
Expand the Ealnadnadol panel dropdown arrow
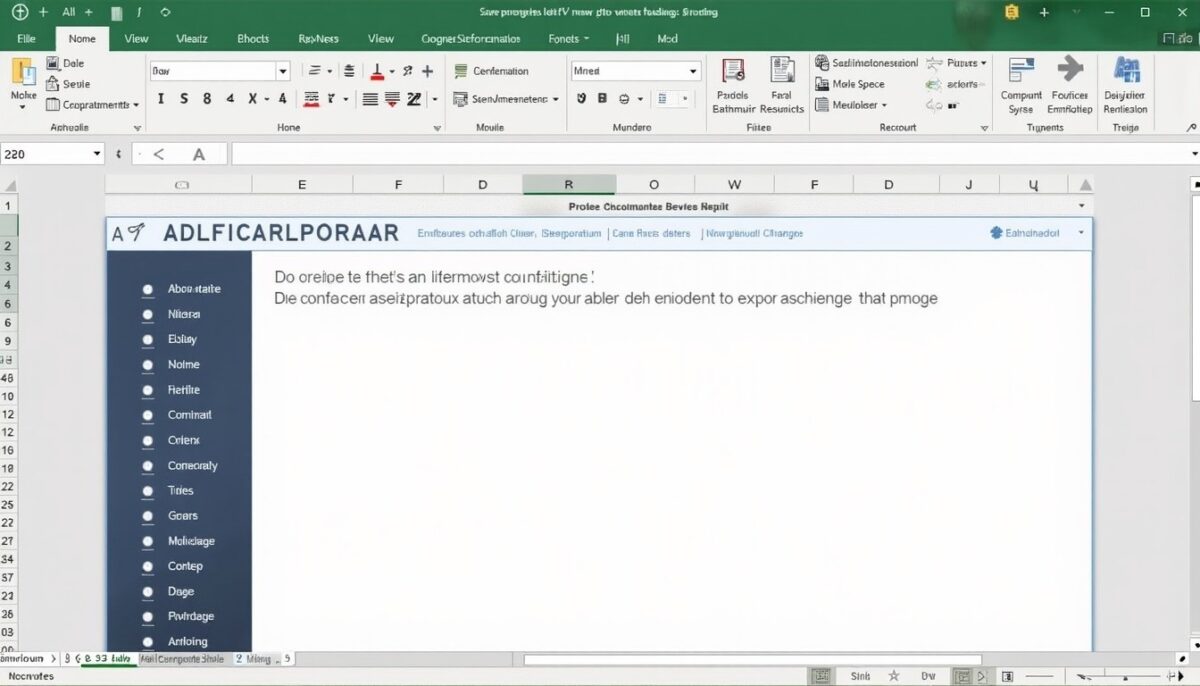[1081, 232]
